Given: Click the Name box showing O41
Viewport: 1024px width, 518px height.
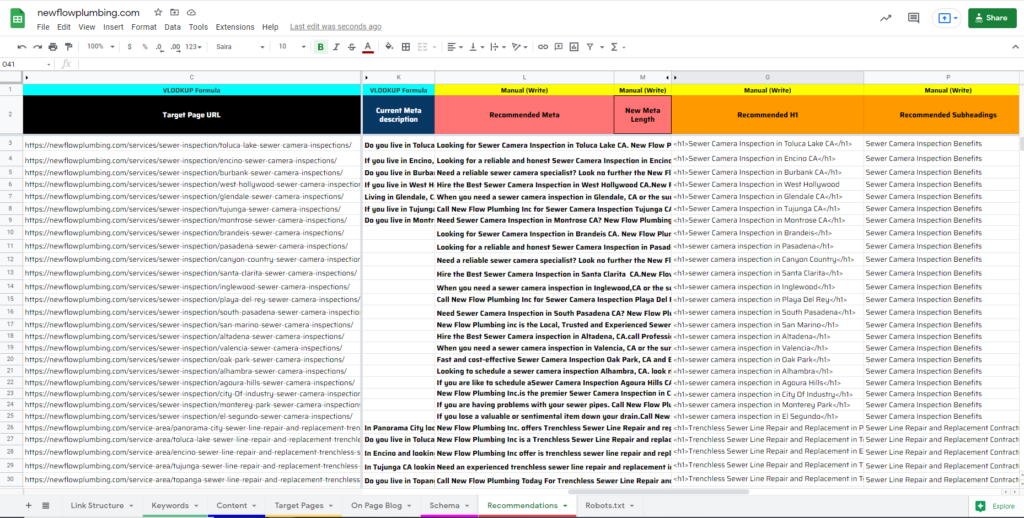Looking at the screenshot, I should [x=26, y=64].
